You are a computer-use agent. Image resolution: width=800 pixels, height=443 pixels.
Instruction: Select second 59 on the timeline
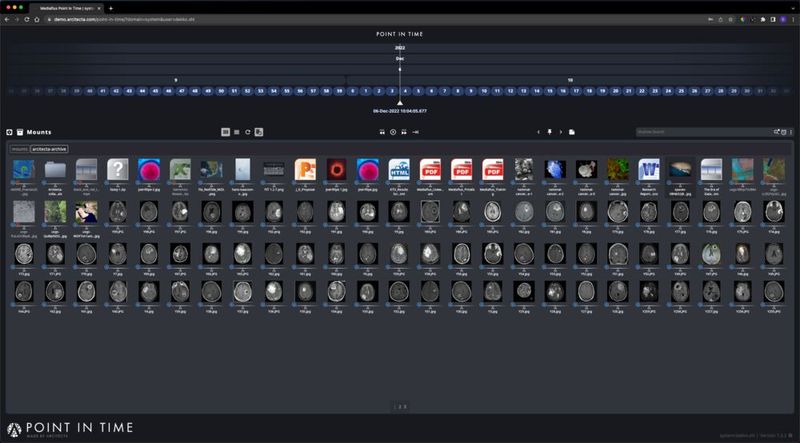click(339, 91)
